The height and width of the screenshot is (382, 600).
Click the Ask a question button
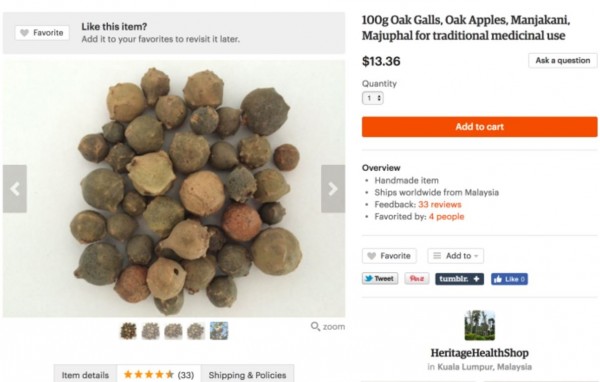(x=562, y=60)
